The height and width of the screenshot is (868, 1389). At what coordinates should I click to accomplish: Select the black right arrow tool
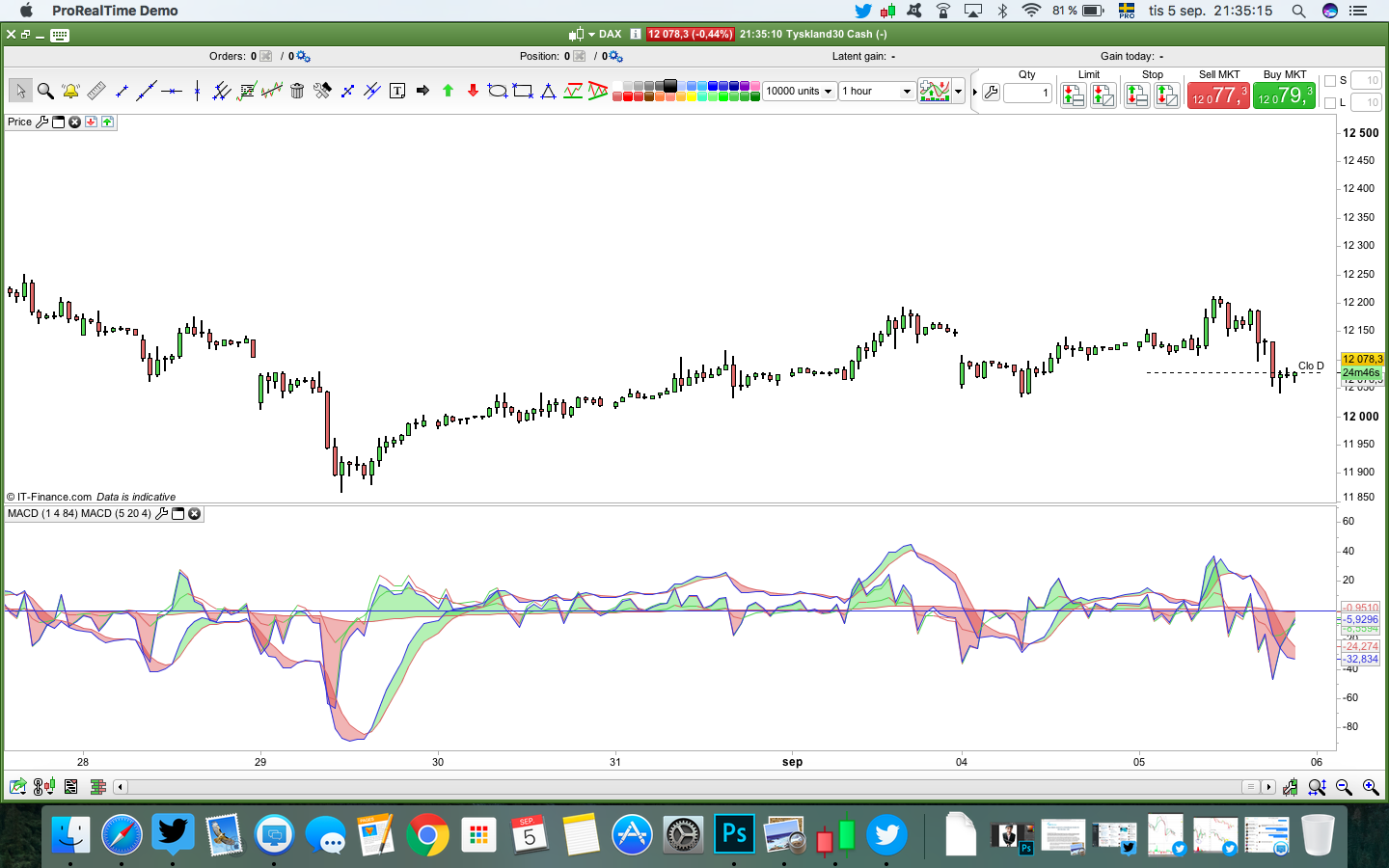pos(422,91)
